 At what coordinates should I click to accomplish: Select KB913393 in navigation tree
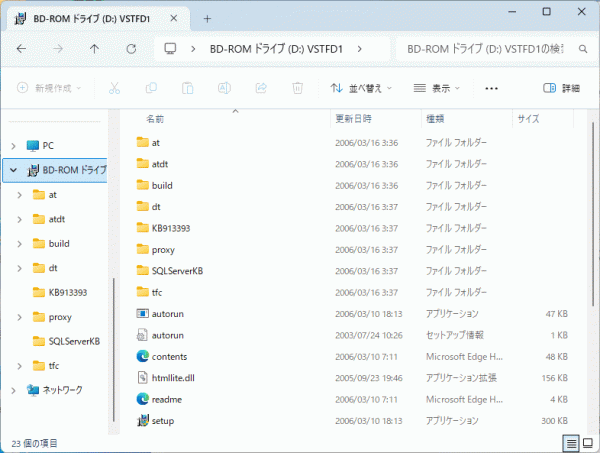click(68, 293)
